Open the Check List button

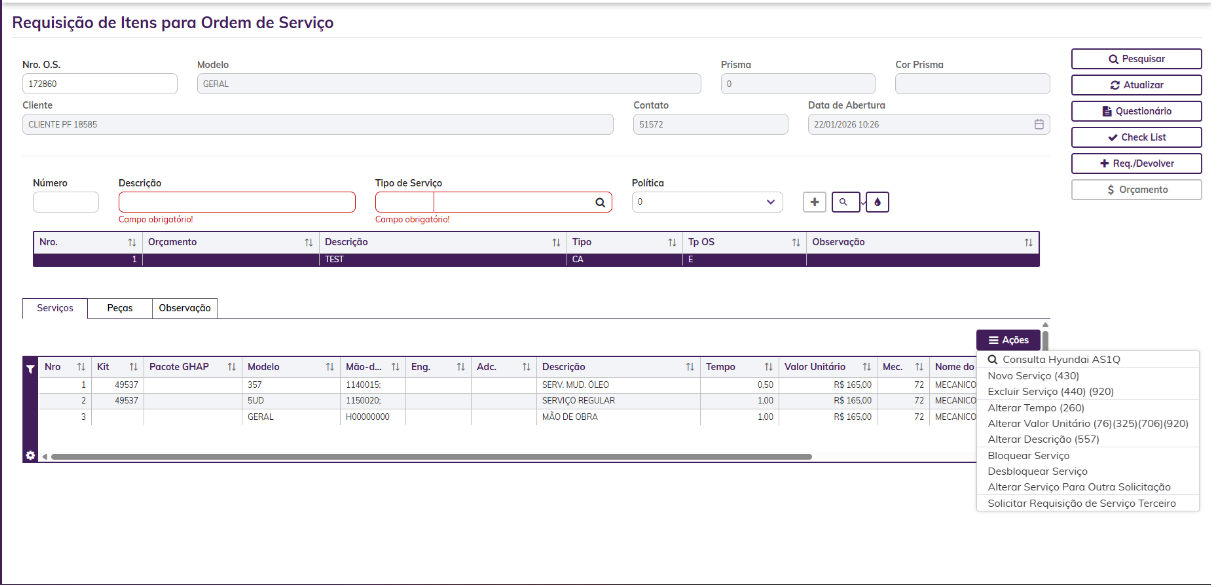click(x=1136, y=137)
